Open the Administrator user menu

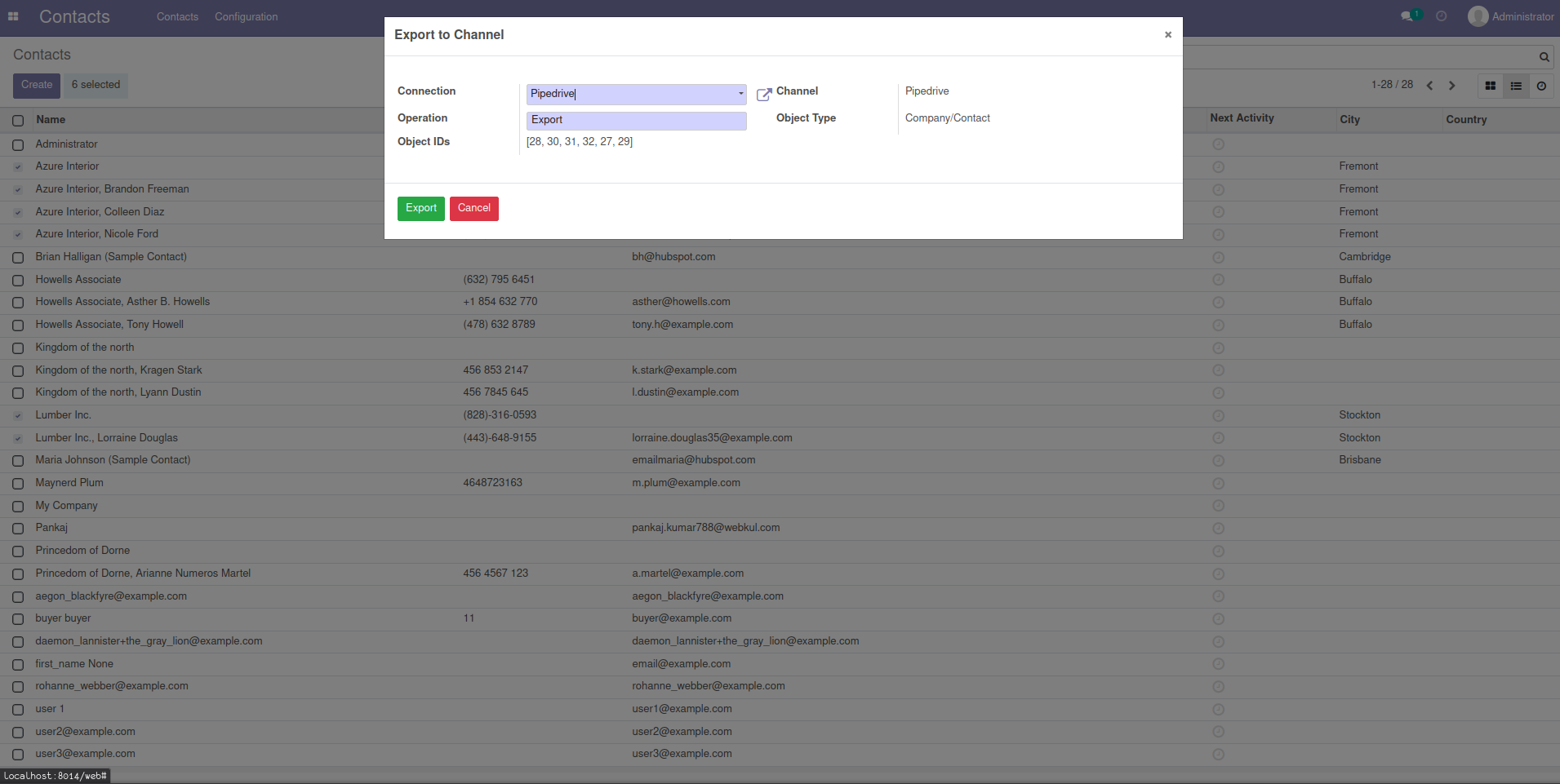coord(1510,16)
